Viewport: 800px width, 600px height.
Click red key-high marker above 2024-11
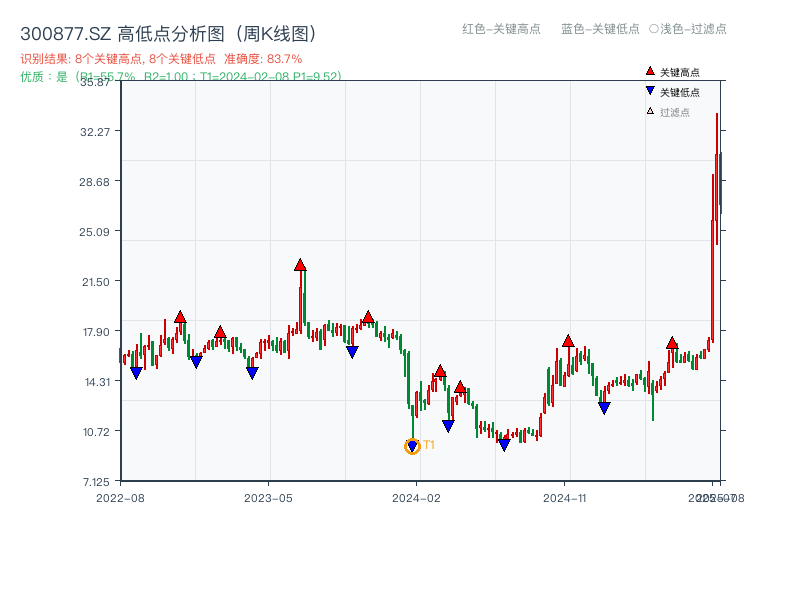click(x=568, y=341)
